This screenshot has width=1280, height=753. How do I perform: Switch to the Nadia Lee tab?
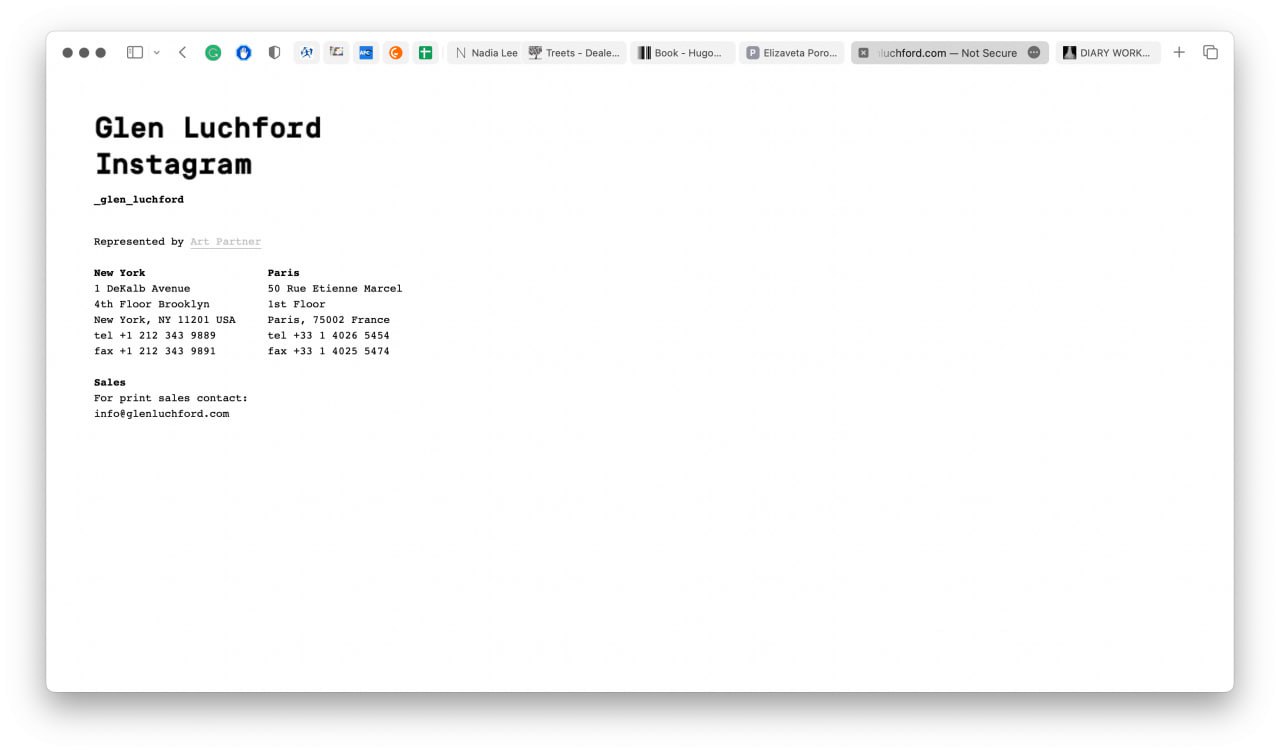pyautogui.click(x=486, y=53)
